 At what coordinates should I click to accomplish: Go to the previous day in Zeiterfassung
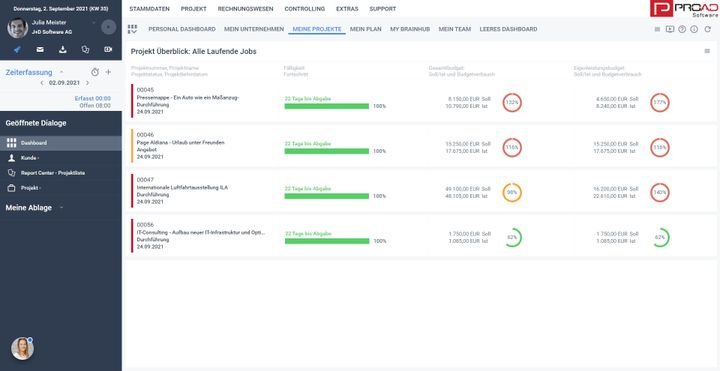point(42,83)
